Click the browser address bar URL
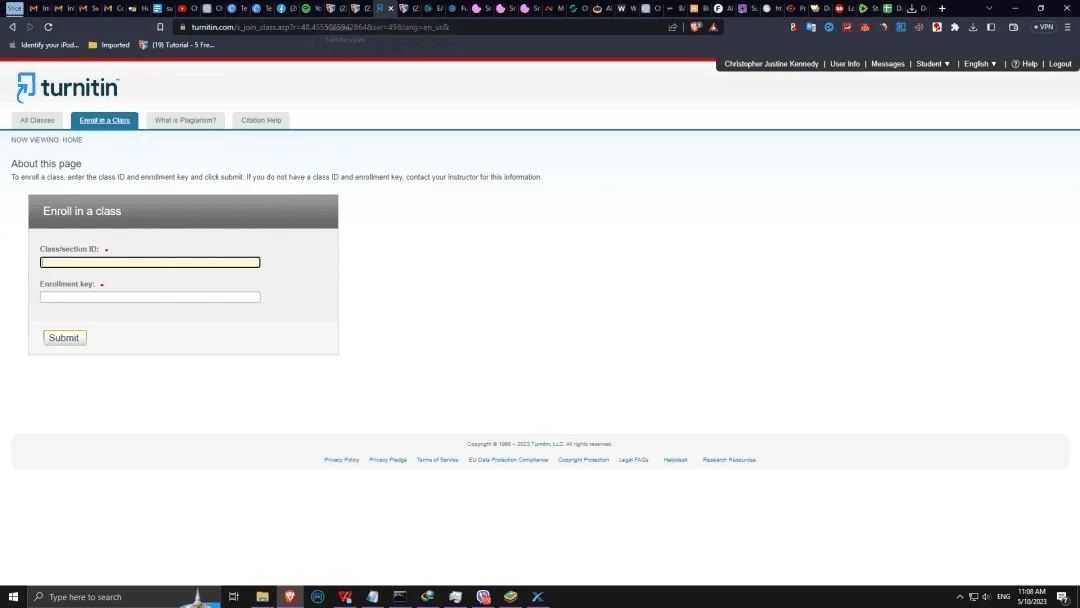This screenshot has height=608, width=1080. [320, 27]
